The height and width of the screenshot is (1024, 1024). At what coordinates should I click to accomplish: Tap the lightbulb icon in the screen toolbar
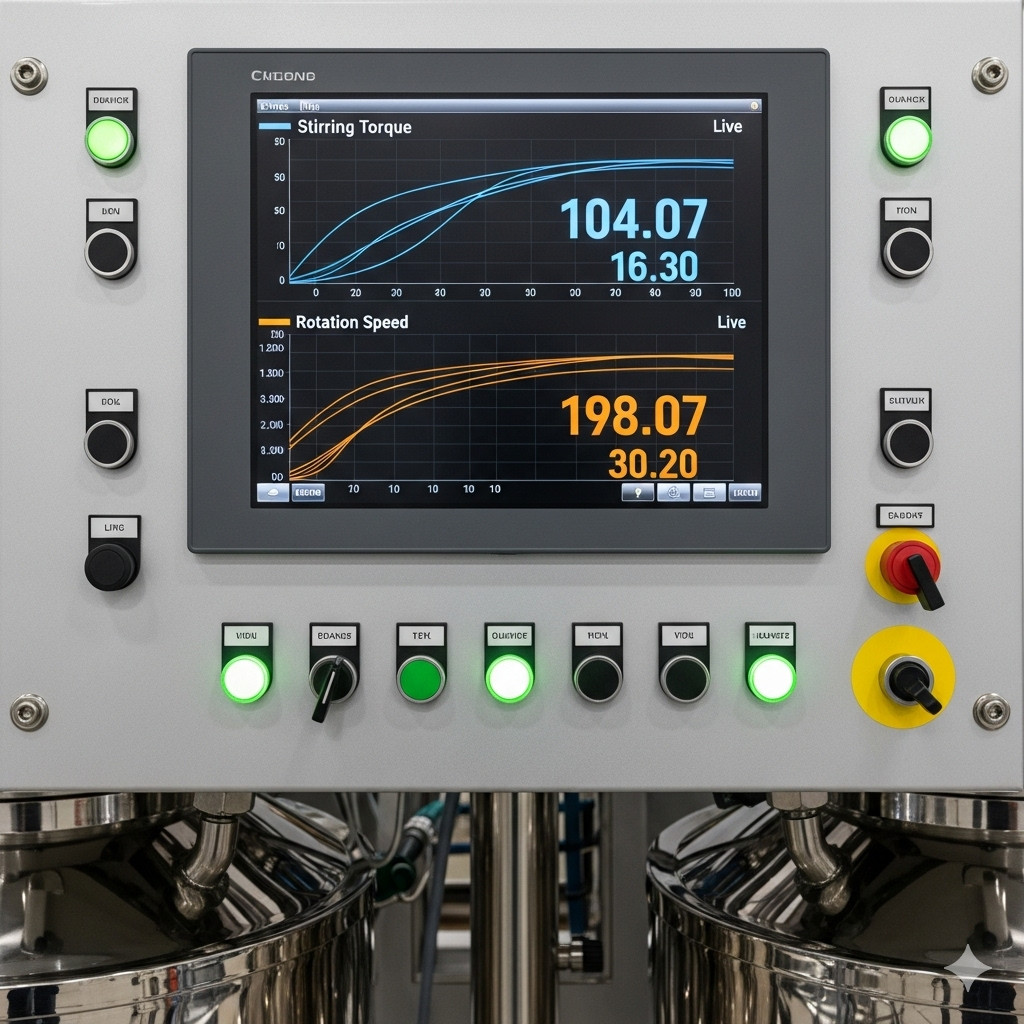637,492
